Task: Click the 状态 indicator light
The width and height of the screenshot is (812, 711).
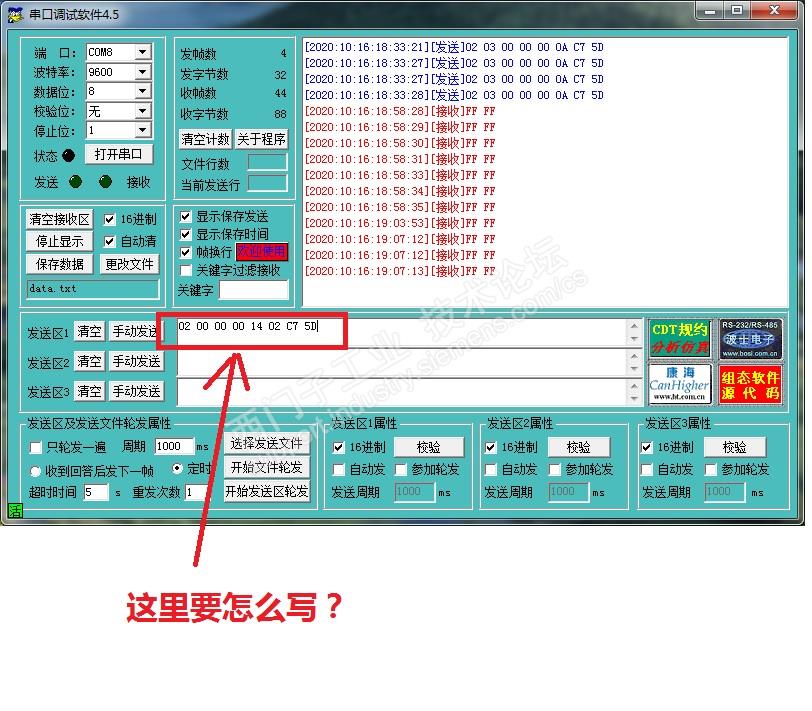Action: (68, 155)
